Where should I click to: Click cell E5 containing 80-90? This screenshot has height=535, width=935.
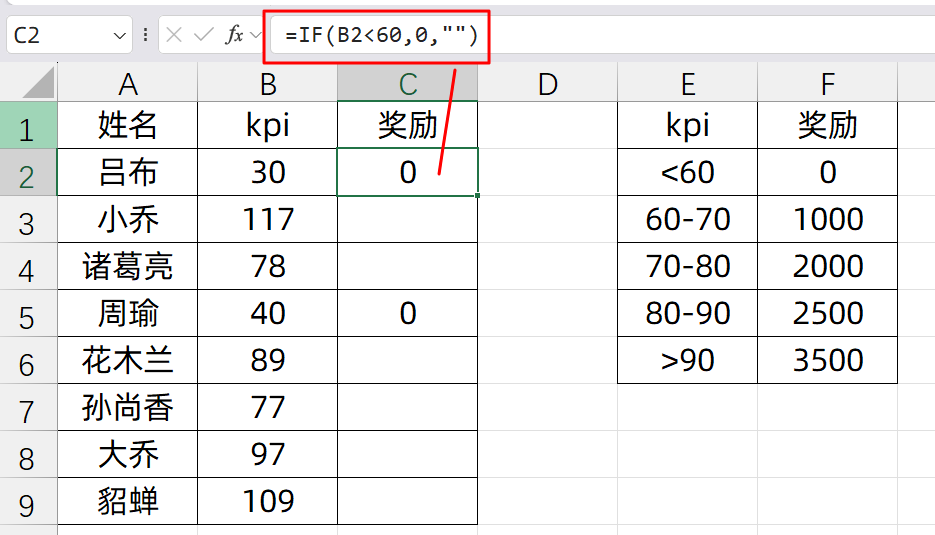point(688,314)
